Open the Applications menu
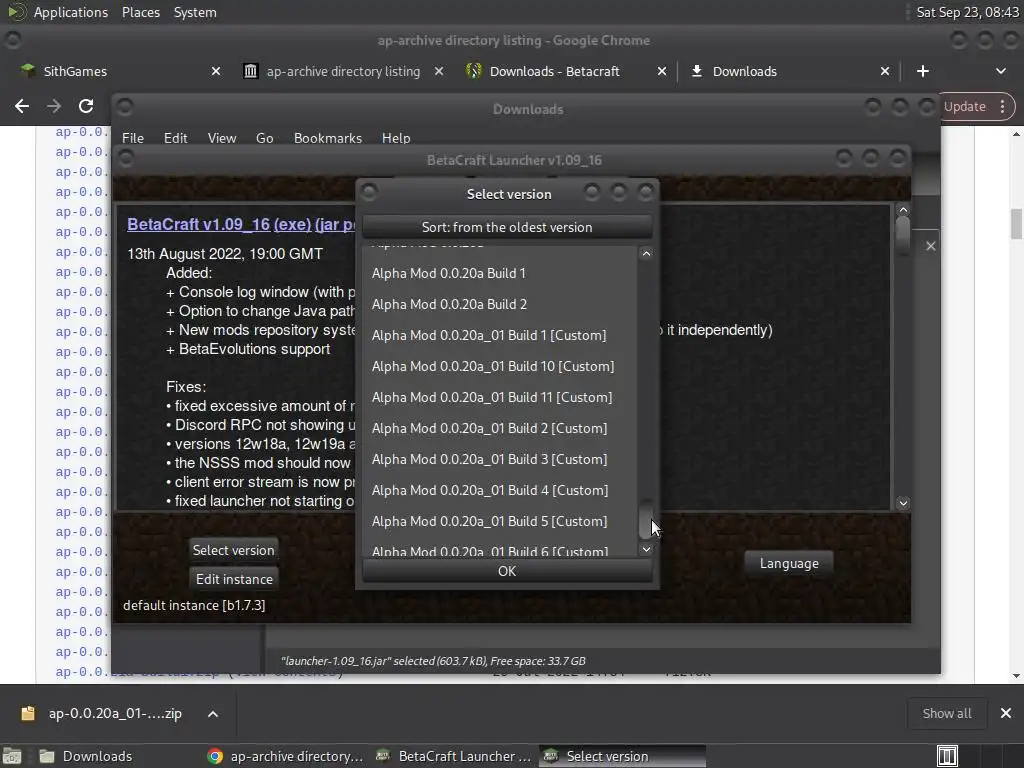Screen dimensions: 1024x768 pos(71,12)
